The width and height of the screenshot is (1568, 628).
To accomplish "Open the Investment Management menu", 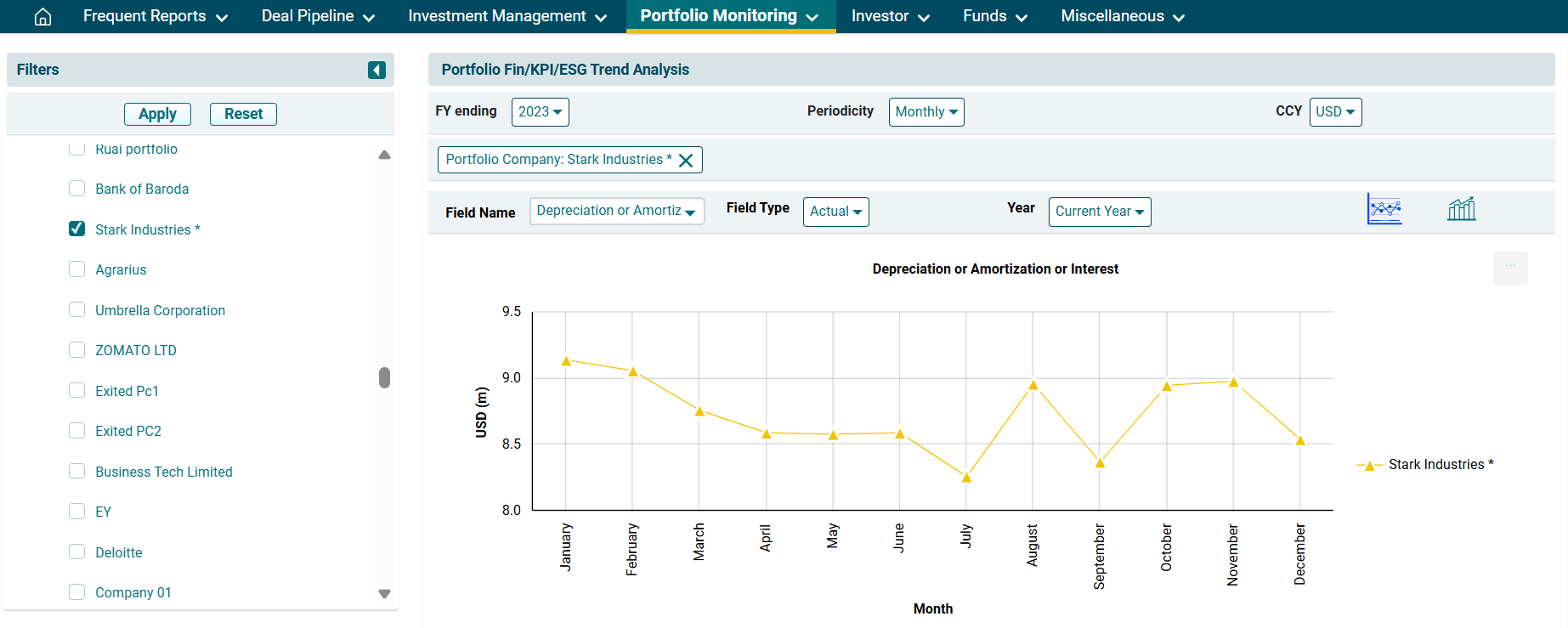I will [x=507, y=17].
